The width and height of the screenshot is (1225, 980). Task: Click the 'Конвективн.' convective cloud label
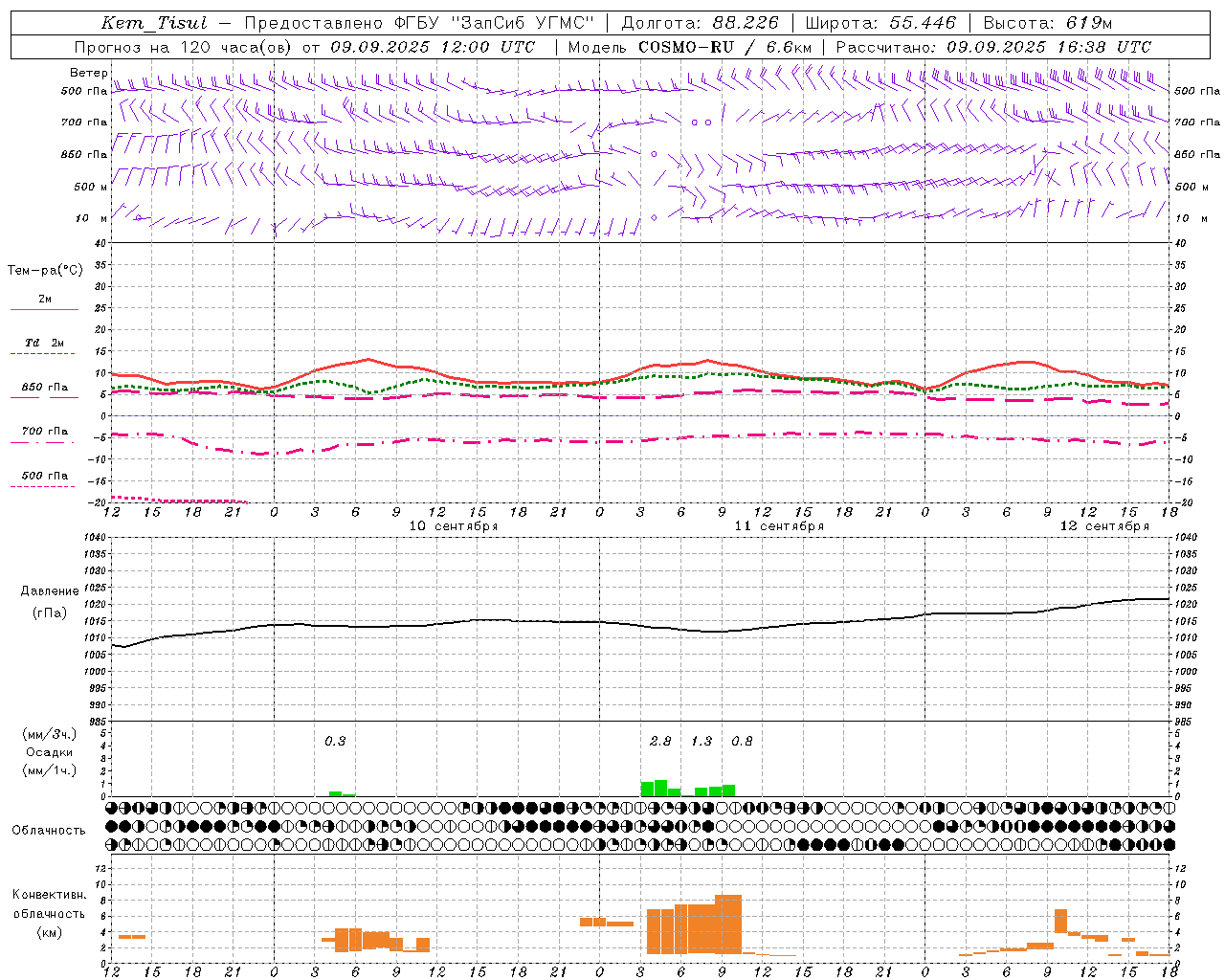50,895
